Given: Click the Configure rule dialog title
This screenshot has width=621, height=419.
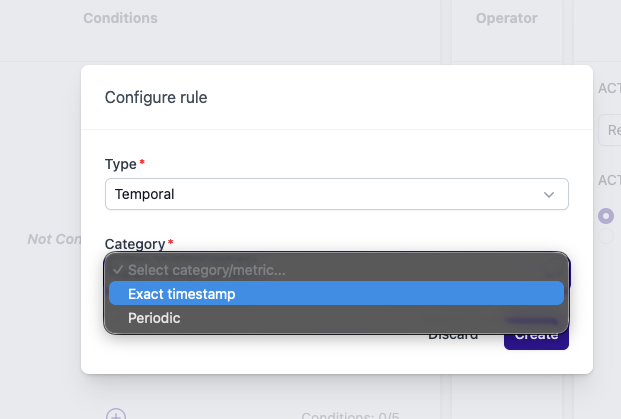Looking at the screenshot, I should tap(156, 97).
